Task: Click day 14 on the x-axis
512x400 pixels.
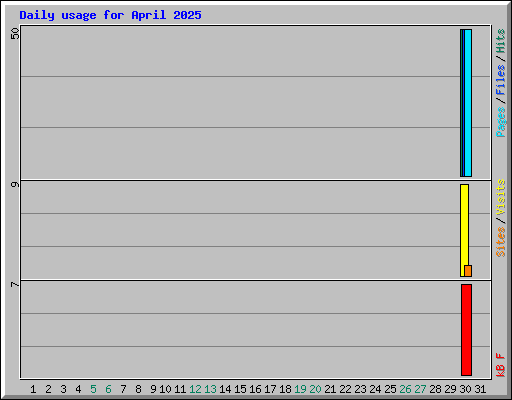Action: [x=225, y=389]
